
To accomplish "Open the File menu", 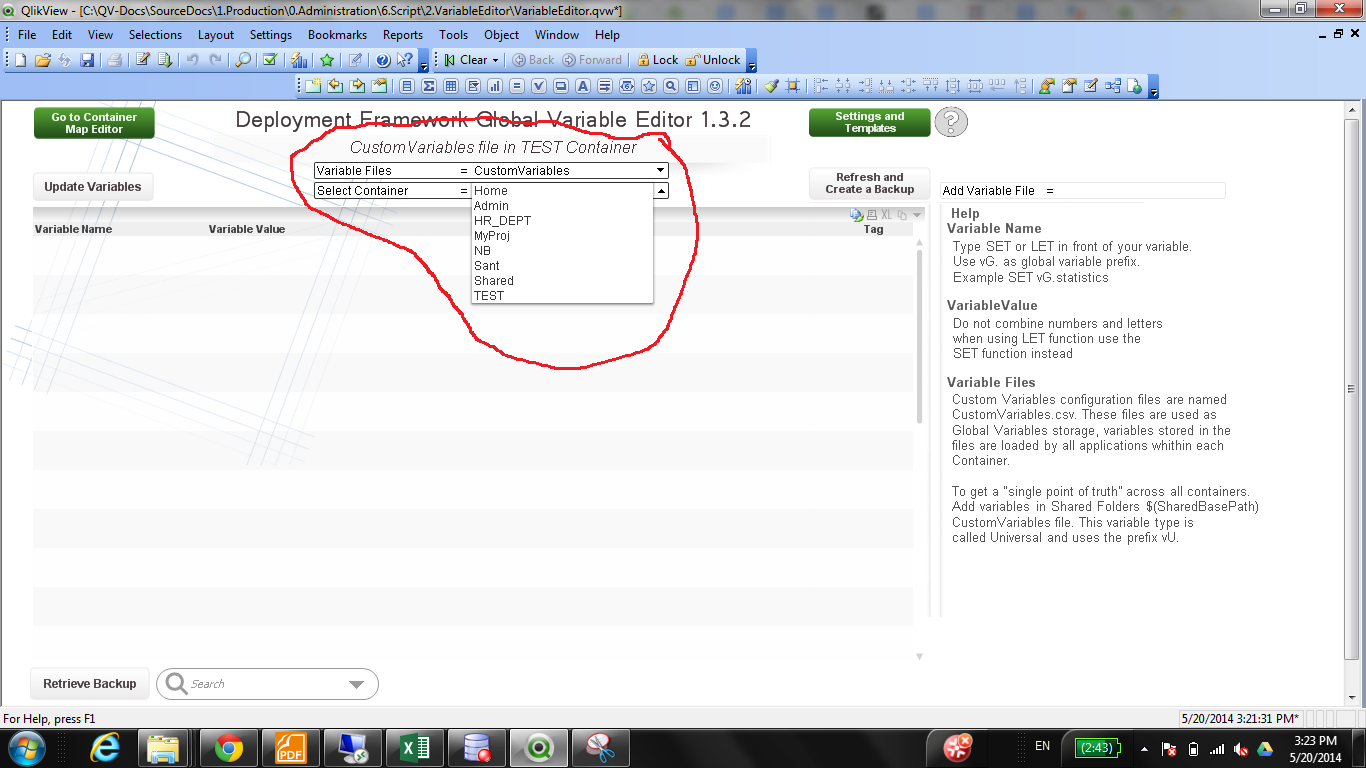I will 27,34.
